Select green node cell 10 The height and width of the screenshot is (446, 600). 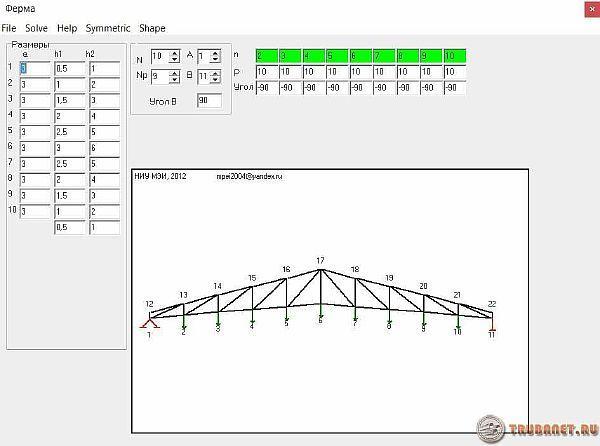[455, 56]
